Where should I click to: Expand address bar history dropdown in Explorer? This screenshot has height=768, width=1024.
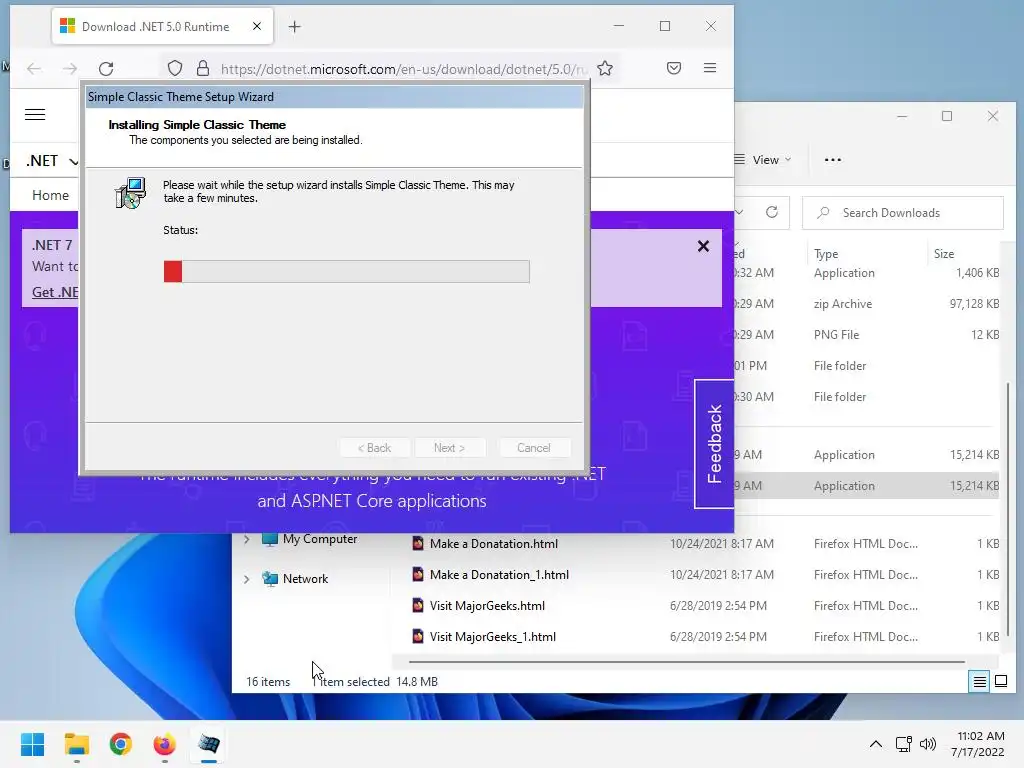[x=739, y=212]
